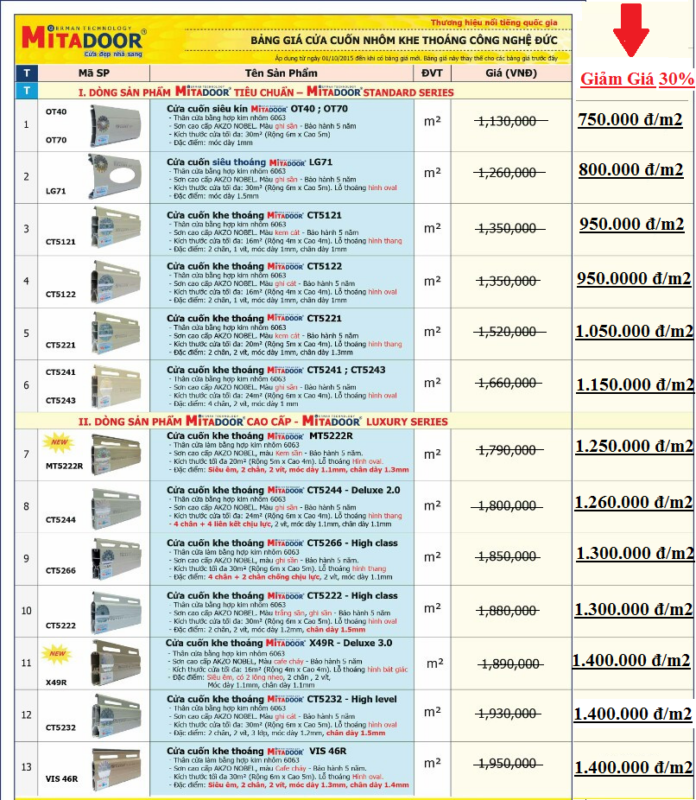
Task: Select the CT5244 - Deluxe 2.0 product title
Action: click(283, 490)
